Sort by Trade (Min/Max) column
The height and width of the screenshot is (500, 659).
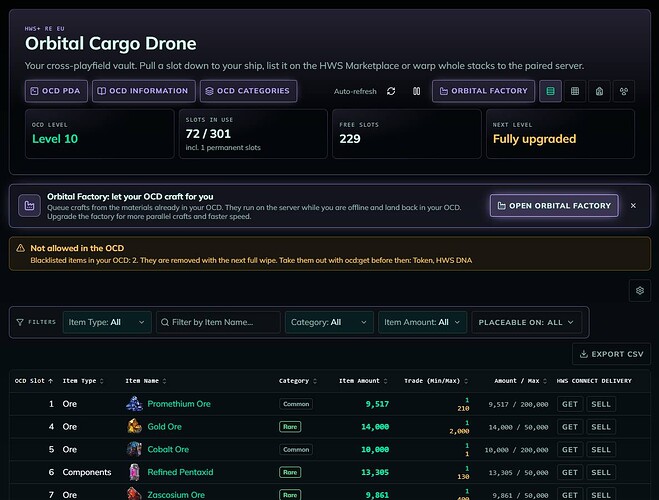tap(436, 381)
